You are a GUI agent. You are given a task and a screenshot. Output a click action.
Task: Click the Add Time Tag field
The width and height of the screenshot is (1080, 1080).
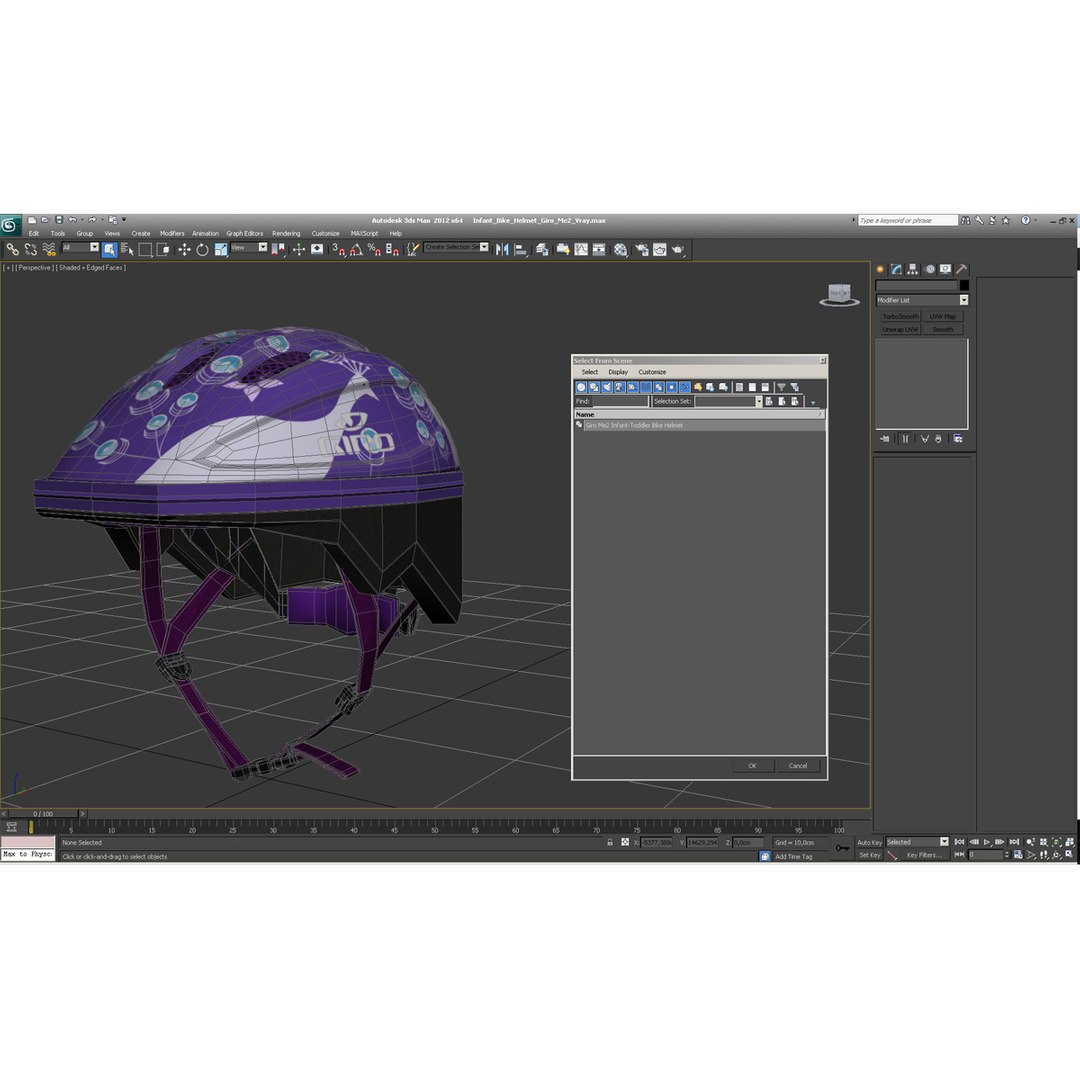click(800, 857)
